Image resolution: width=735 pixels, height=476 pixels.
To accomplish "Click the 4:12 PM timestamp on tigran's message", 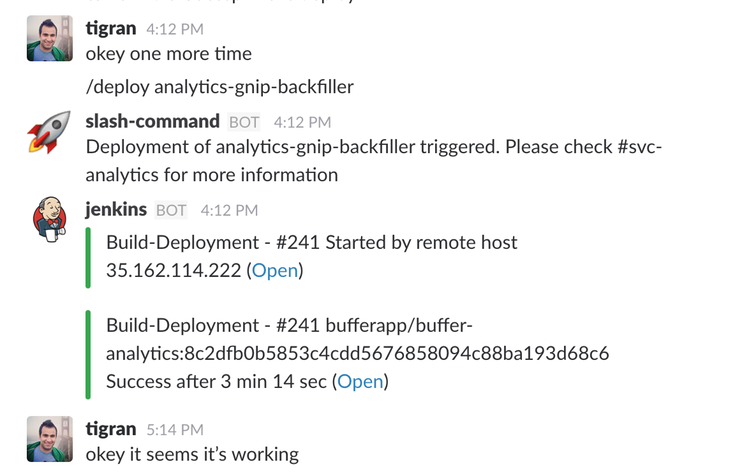I will pos(175,29).
